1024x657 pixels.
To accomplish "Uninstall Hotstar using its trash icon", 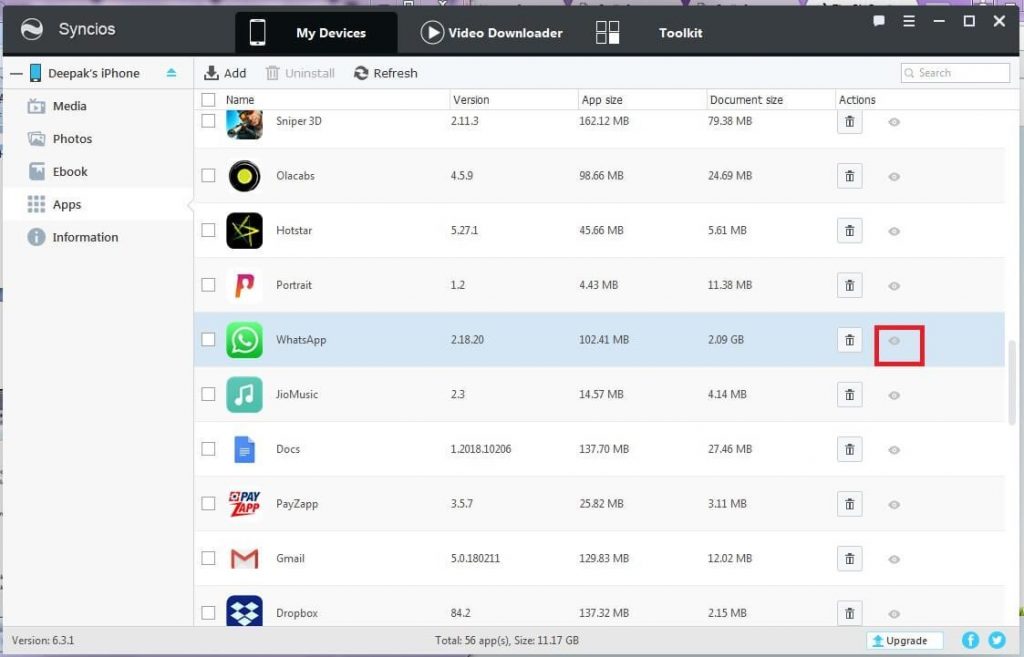I will point(849,231).
